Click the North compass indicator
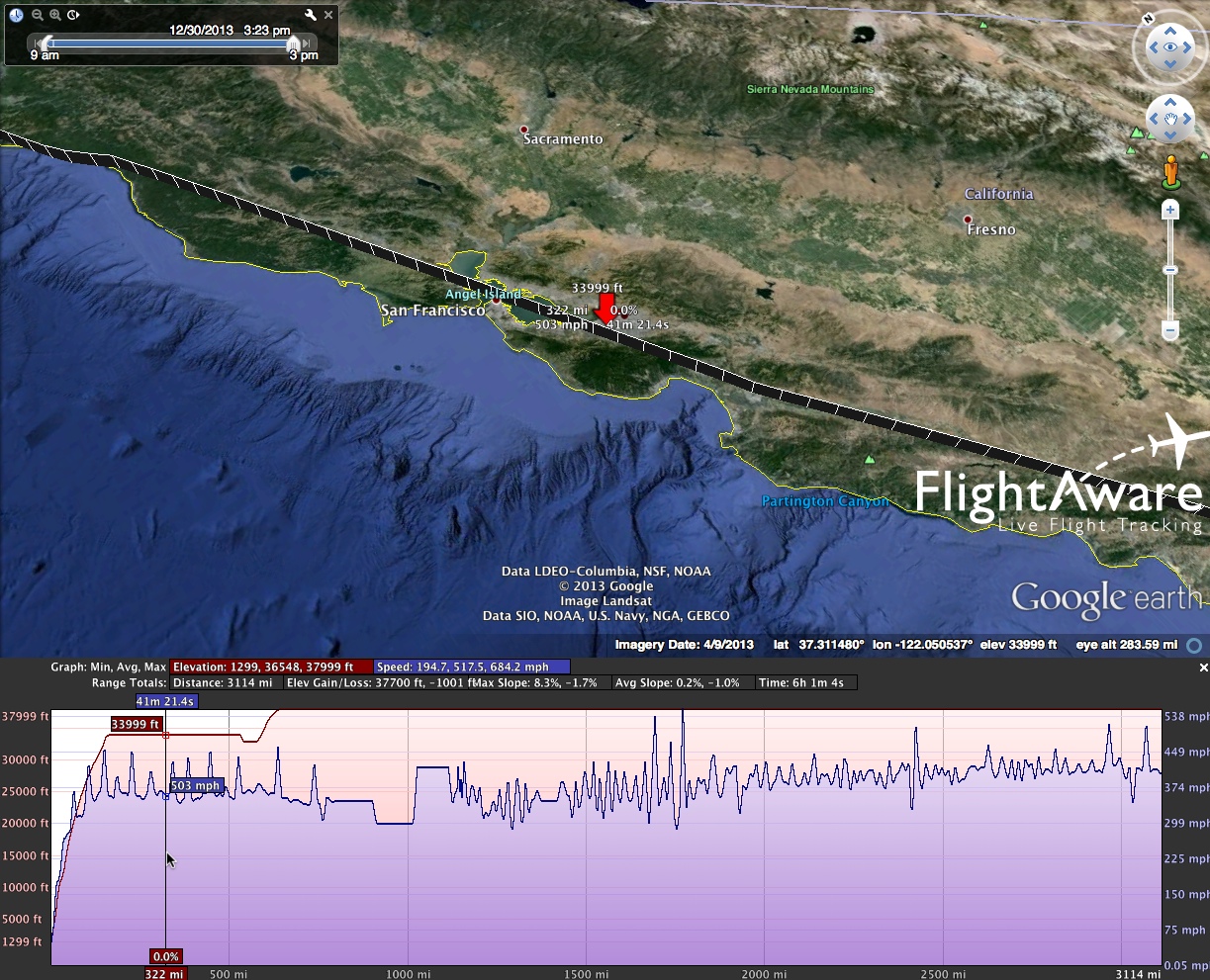Viewport: 1210px width, 980px height. [x=1149, y=18]
